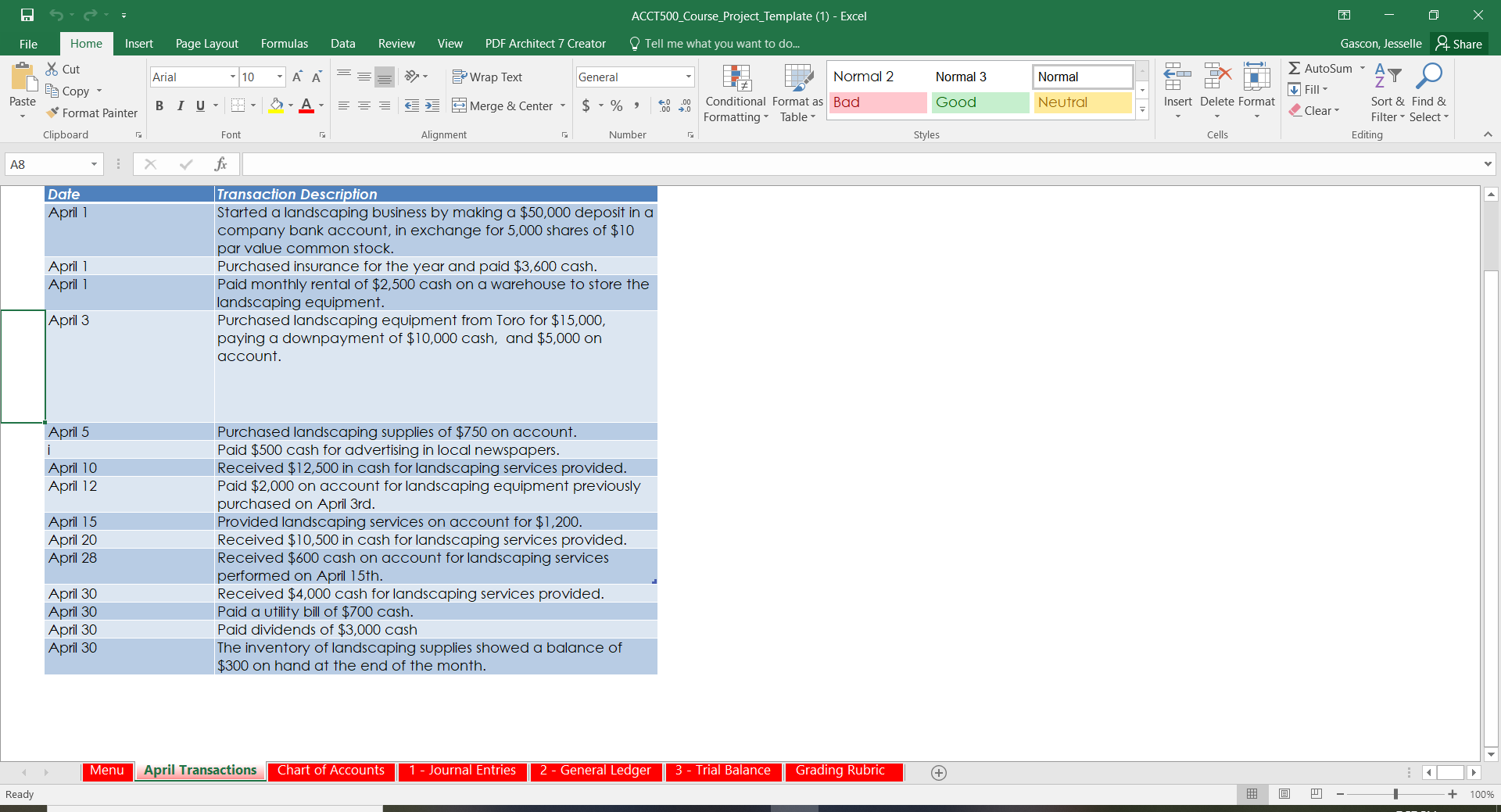The image size is (1501, 812).
Task: Apply the Good cell style
Action: pyautogui.click(x=980, y=102)
